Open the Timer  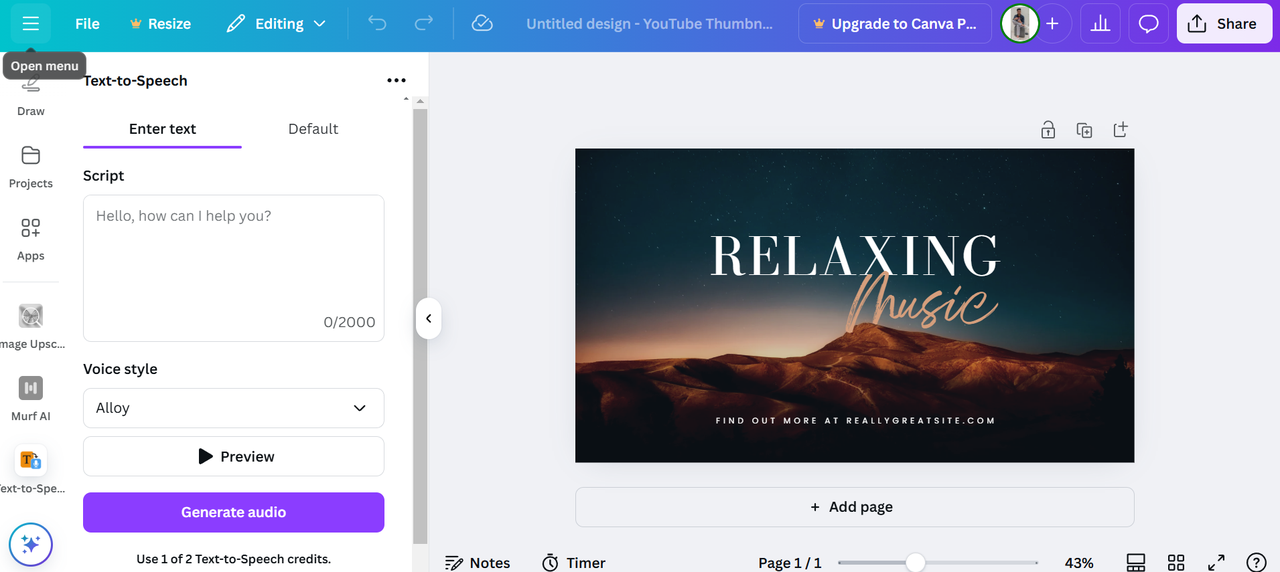point(573,563)
